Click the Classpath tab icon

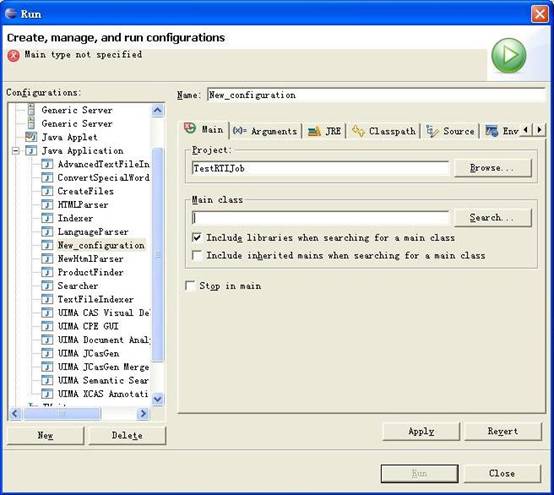coord(358,131)
